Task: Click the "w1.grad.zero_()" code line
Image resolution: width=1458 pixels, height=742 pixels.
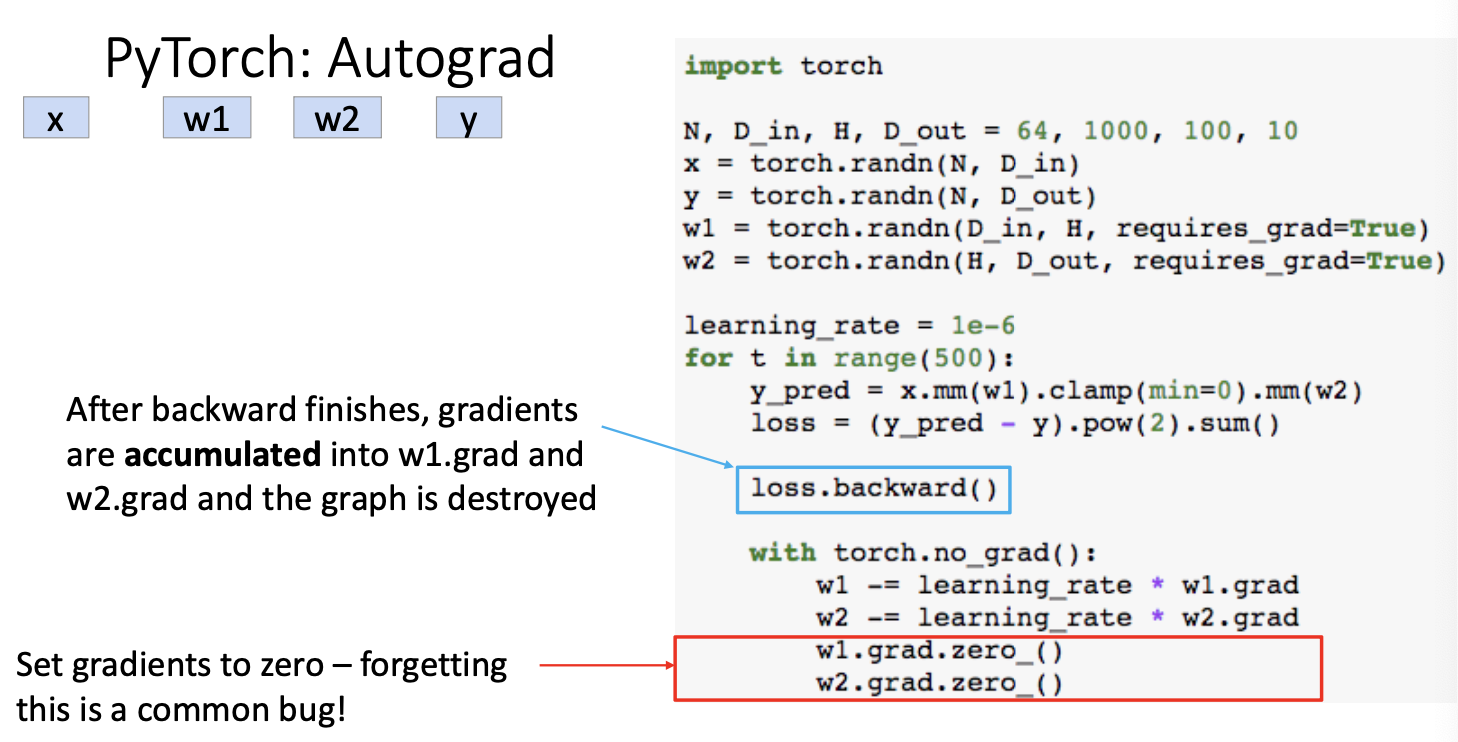Action: [x=939, y=652]
